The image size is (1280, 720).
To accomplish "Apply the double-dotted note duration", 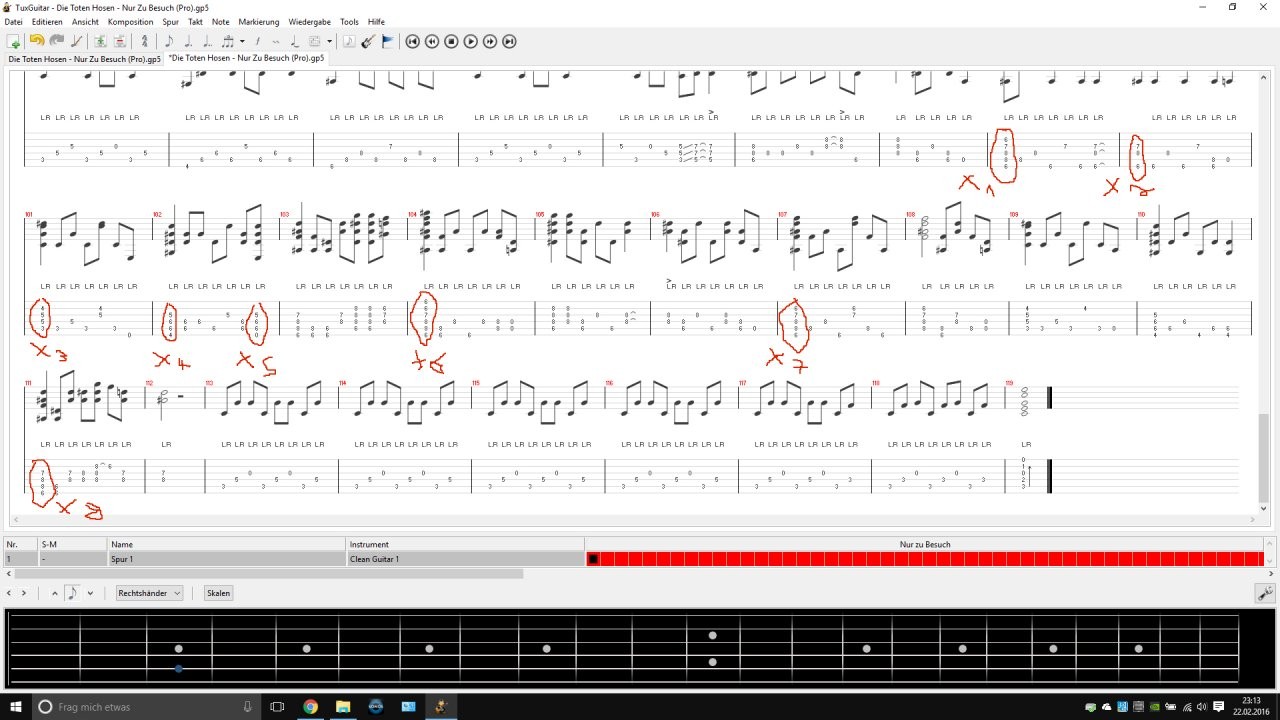I will pyautogui.click(x=207, y=41).
